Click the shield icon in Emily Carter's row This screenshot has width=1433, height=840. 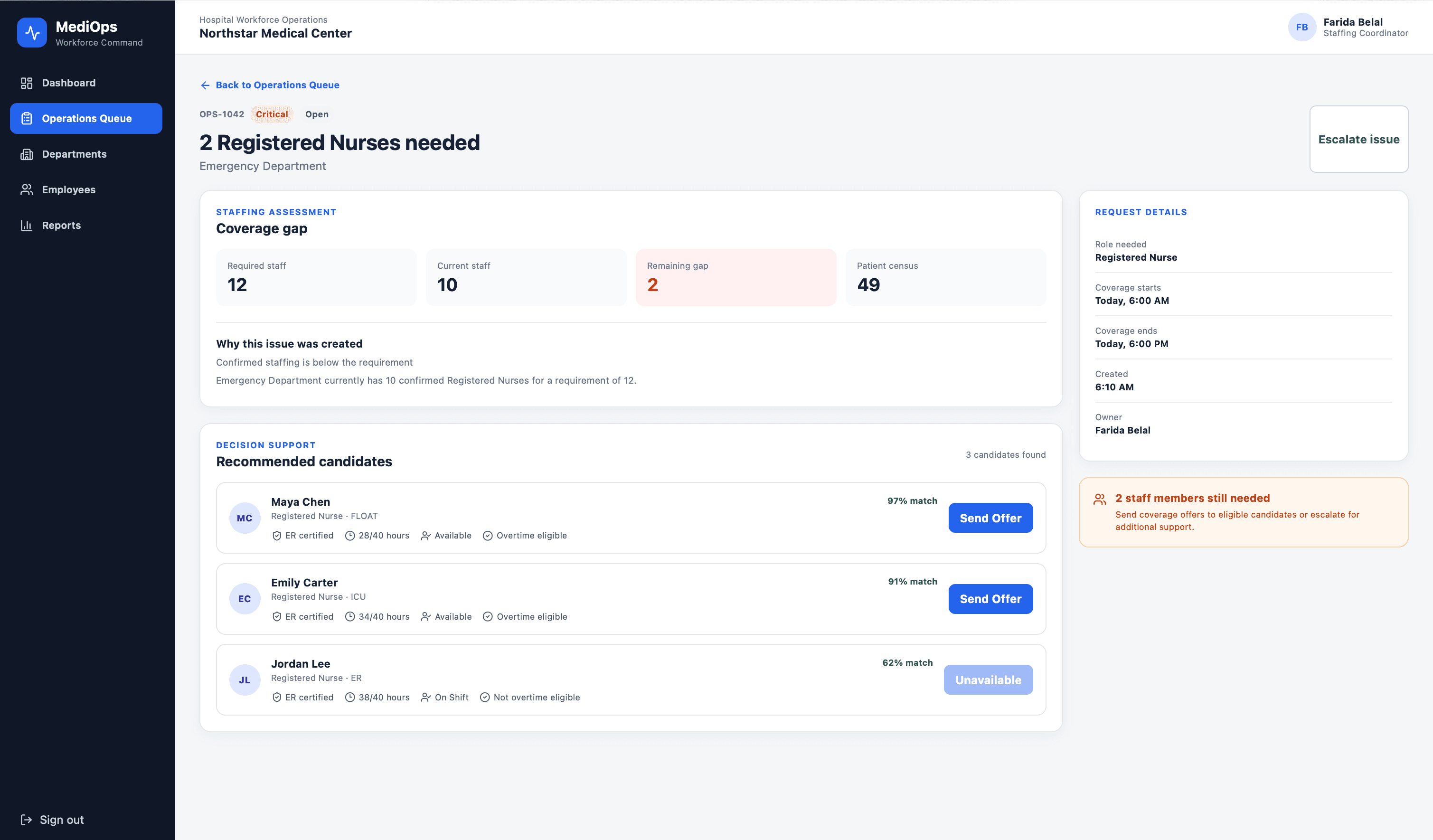pyautogui.click(x=277, y=616)
